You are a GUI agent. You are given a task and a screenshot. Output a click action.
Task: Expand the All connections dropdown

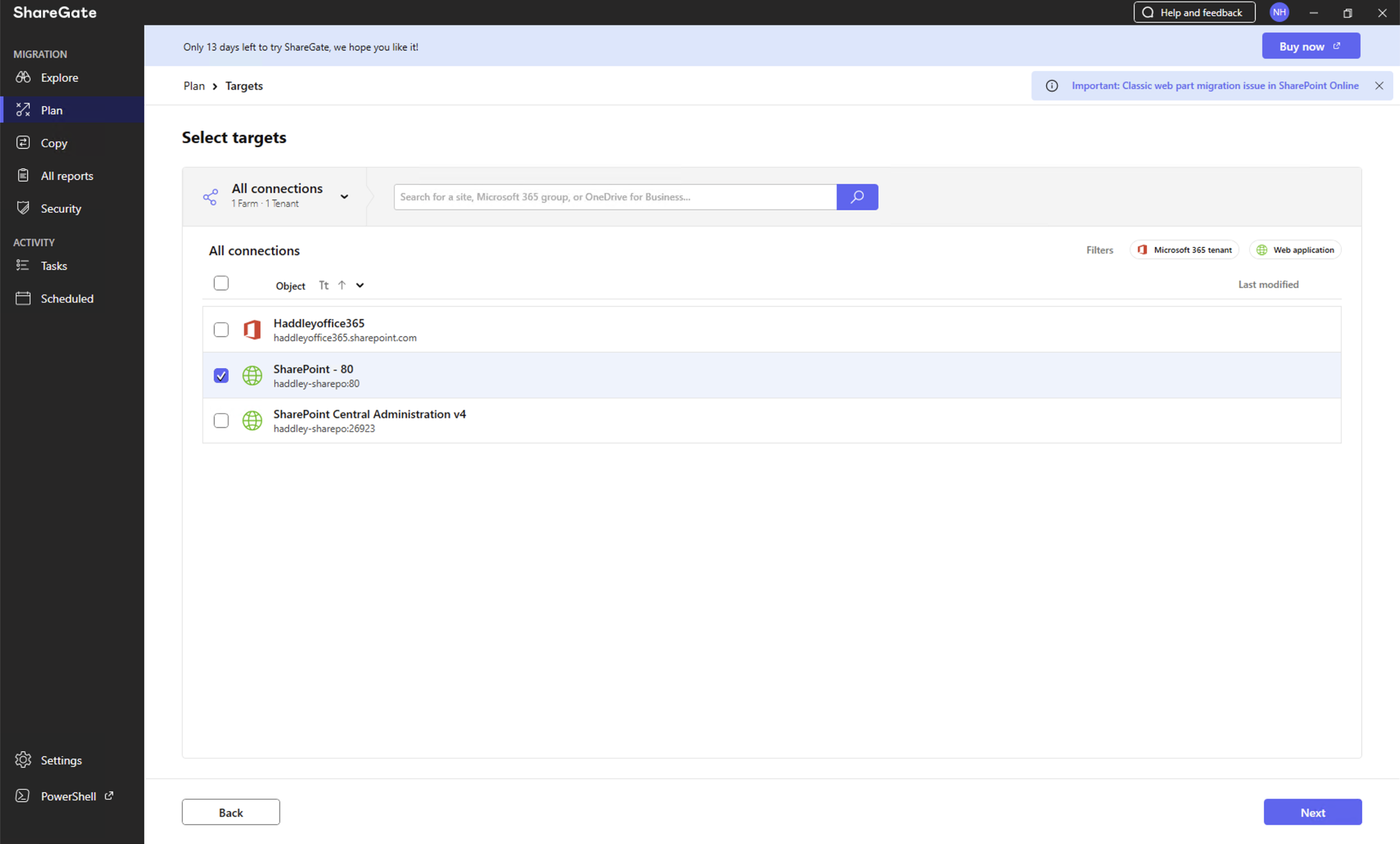point(344,197)
